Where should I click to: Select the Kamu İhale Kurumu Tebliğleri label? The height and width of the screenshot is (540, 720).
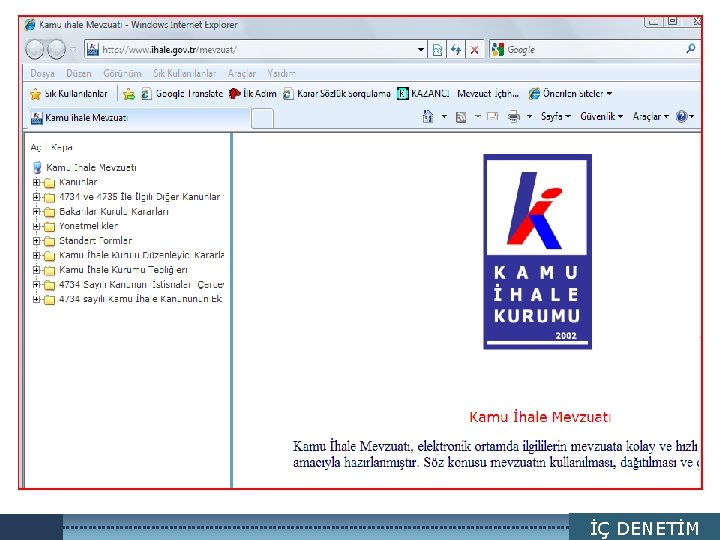[x=124, y=270]
